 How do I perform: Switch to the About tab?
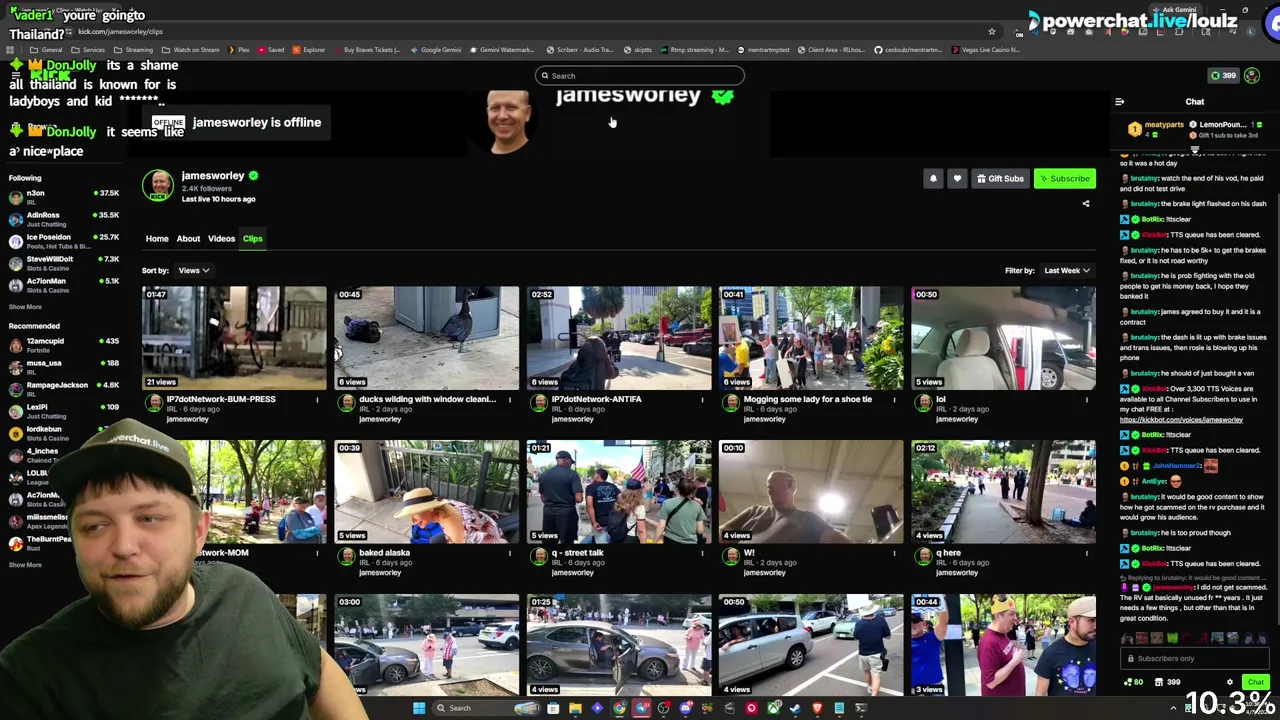tap(188, 239)
